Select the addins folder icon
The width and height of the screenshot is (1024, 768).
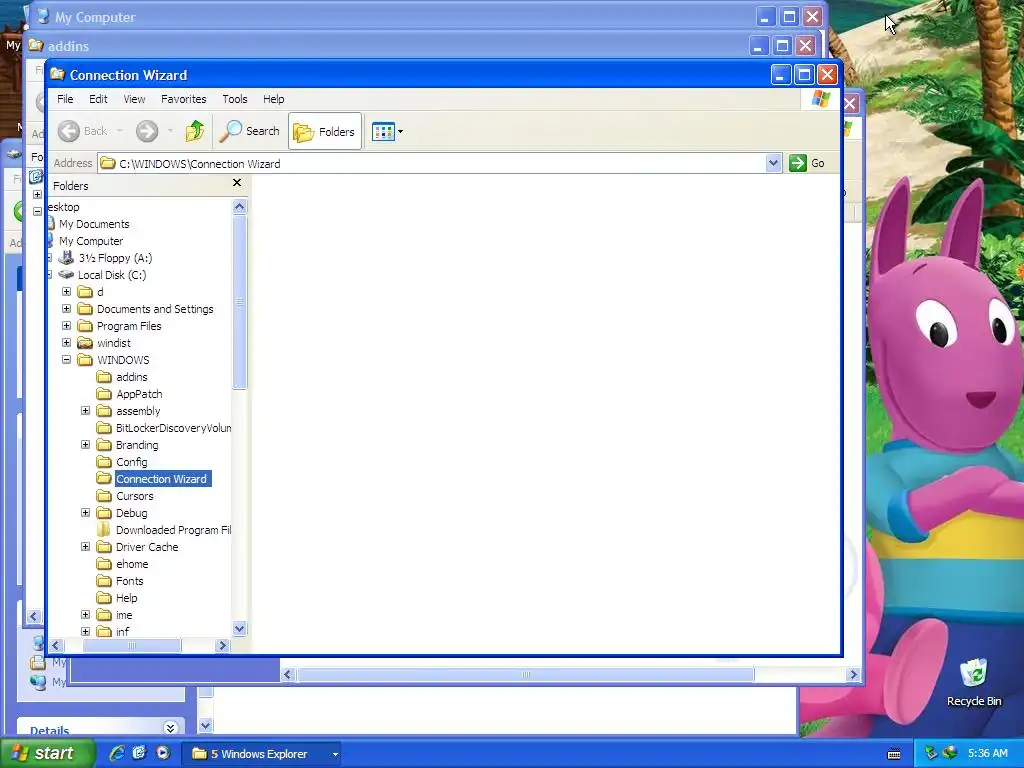[104, 377]
